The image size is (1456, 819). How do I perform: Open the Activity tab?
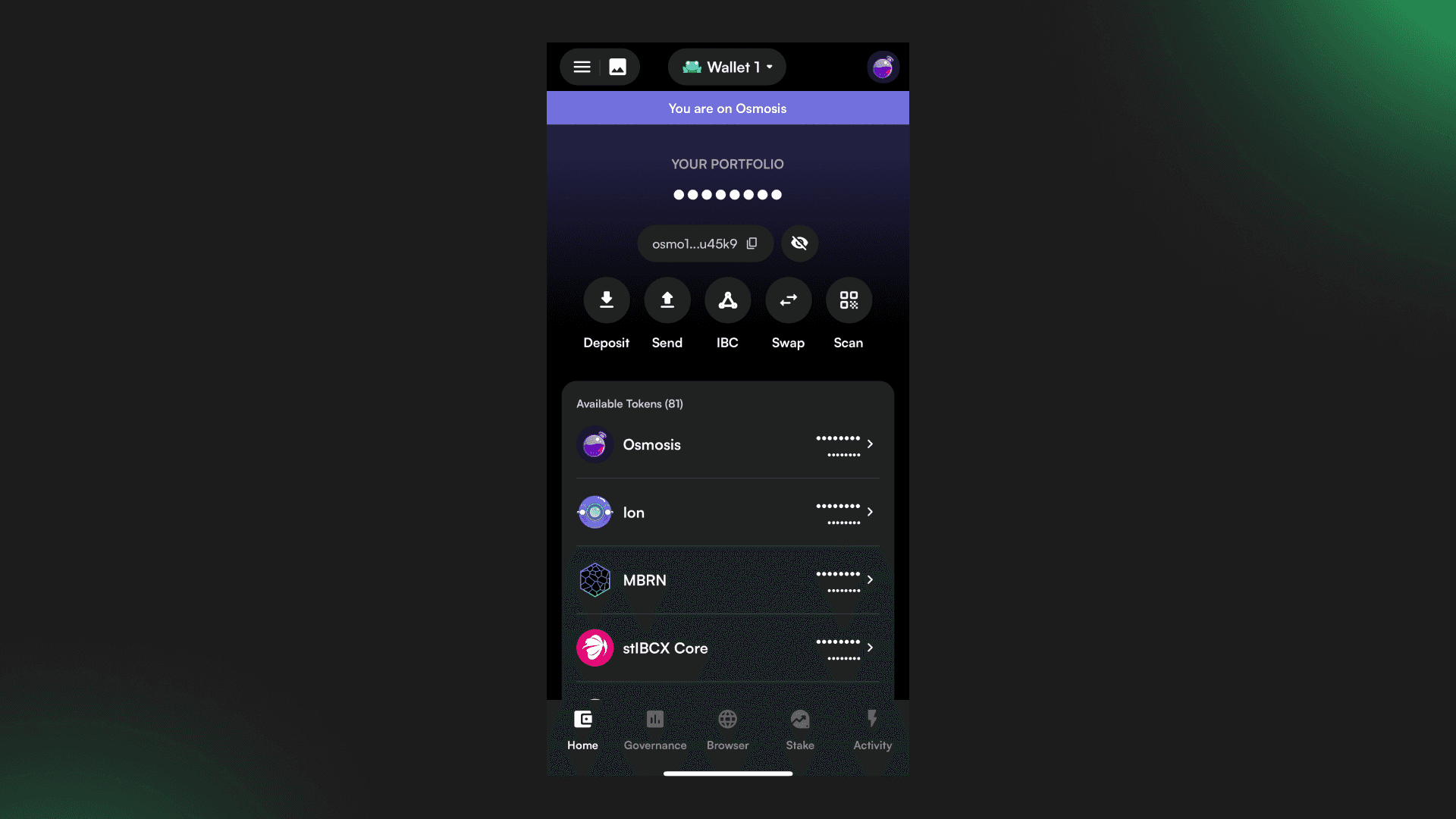(872, 728)
